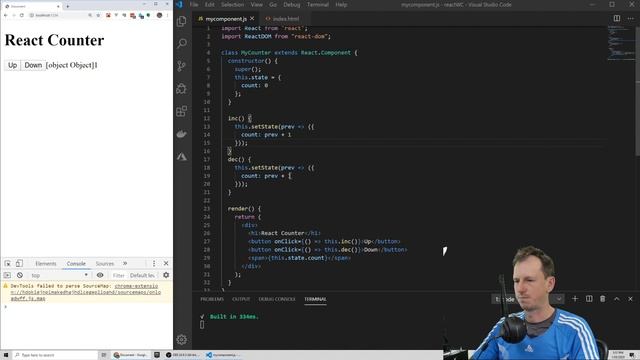640x360 pixels.
Task: Open the Extensions view
Action: pos(182,111)
